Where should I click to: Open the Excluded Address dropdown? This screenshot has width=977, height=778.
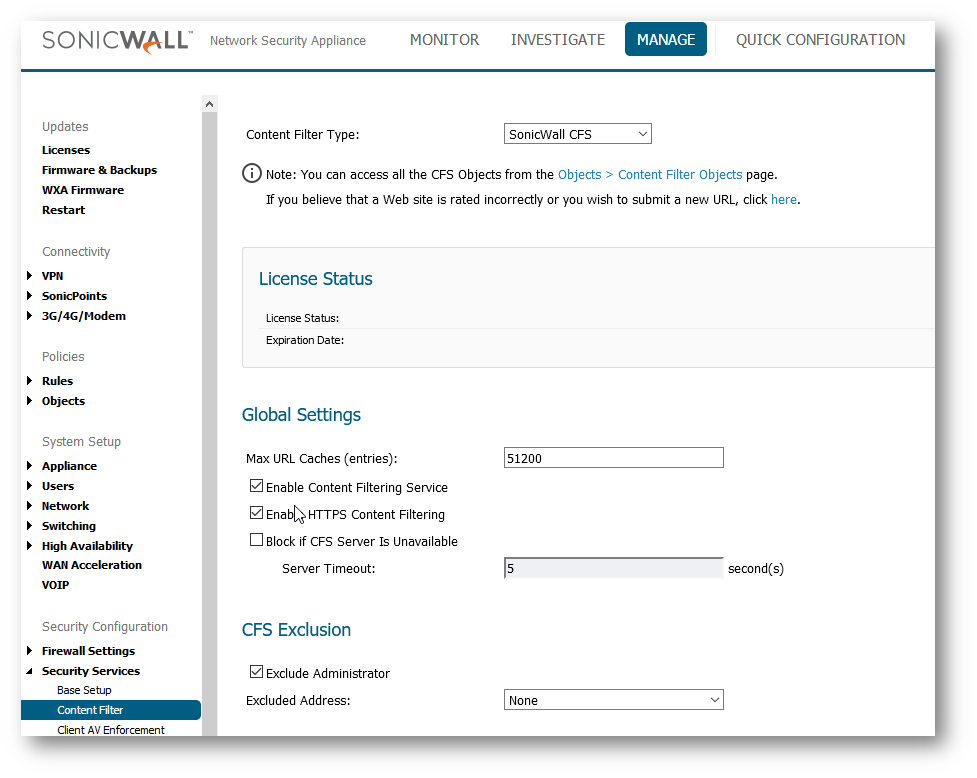[x=613, y=700]
